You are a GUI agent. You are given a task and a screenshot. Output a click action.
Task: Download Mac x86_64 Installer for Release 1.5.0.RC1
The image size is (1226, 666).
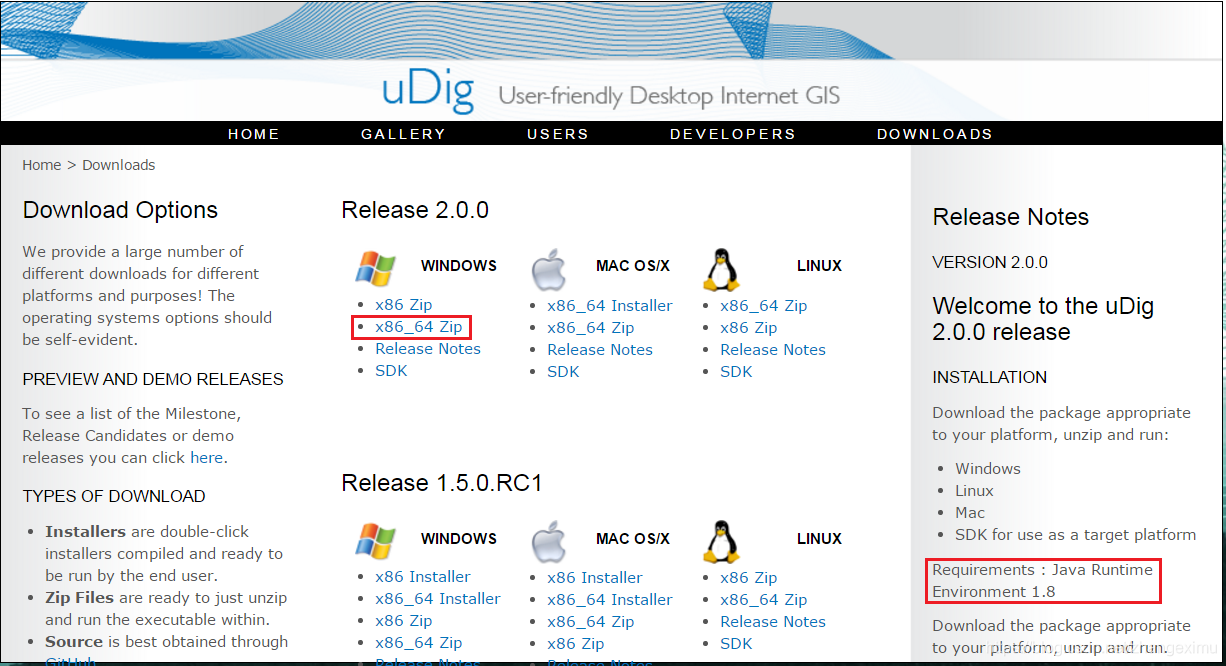click(610, 600)
